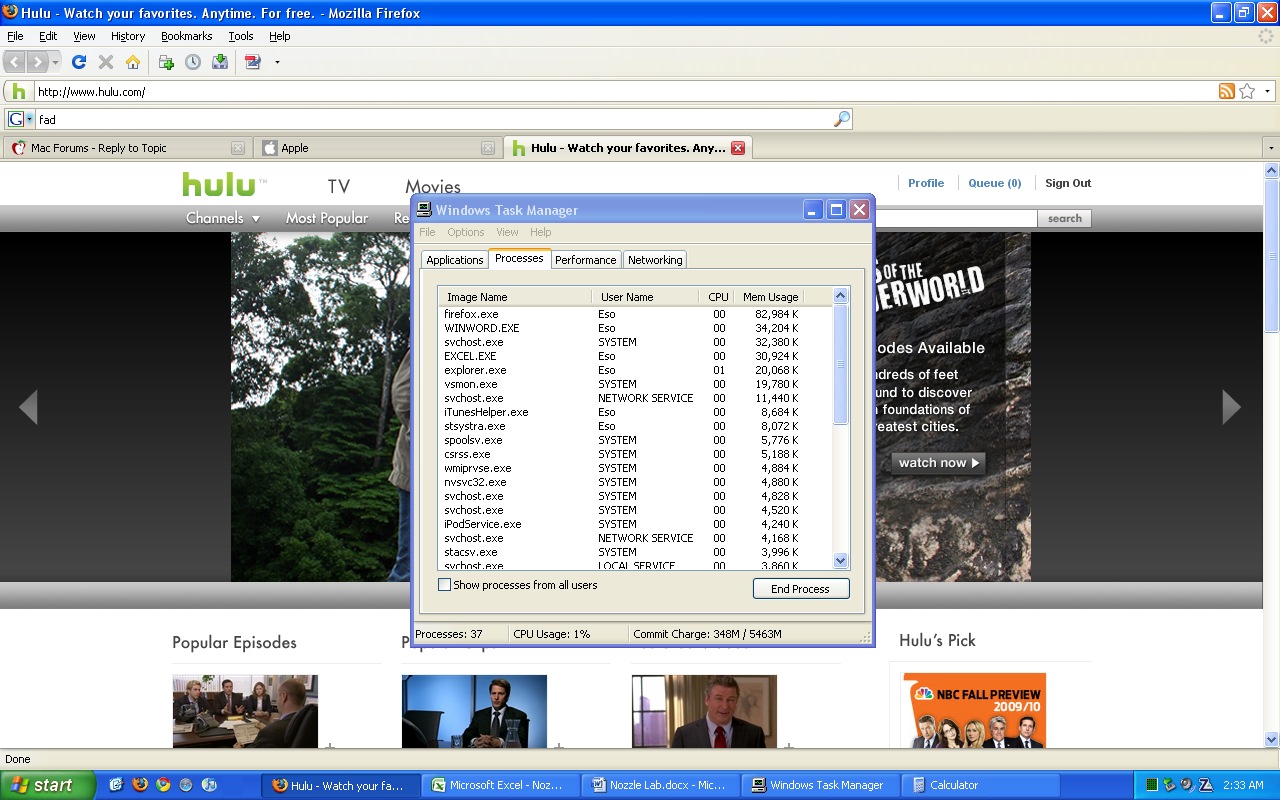The width and height of the screenshot is (1280, 800).
Task: Launch Firefox from Quick Launch
Action: (140, 785)
